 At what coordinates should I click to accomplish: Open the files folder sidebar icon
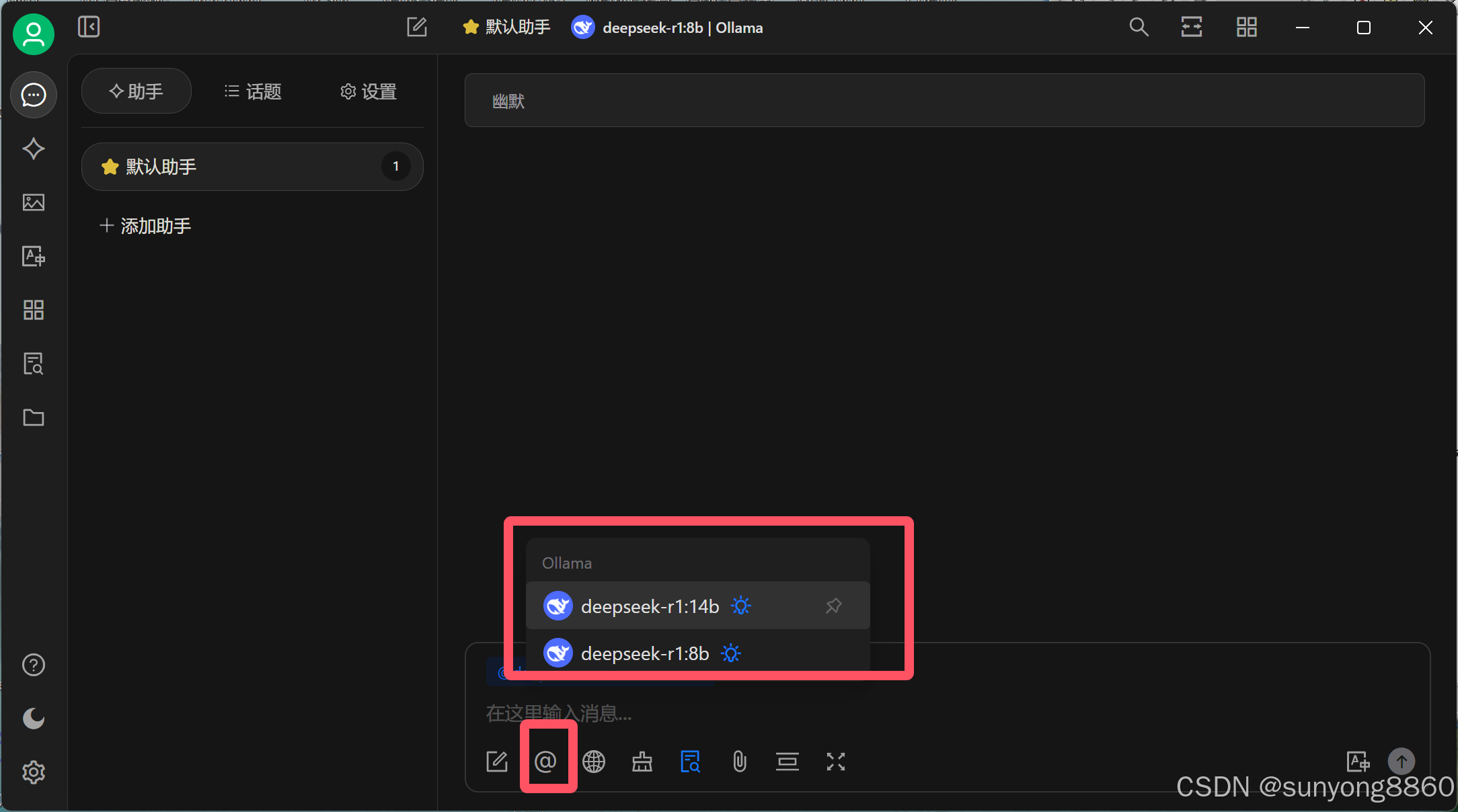coord(34,417)
